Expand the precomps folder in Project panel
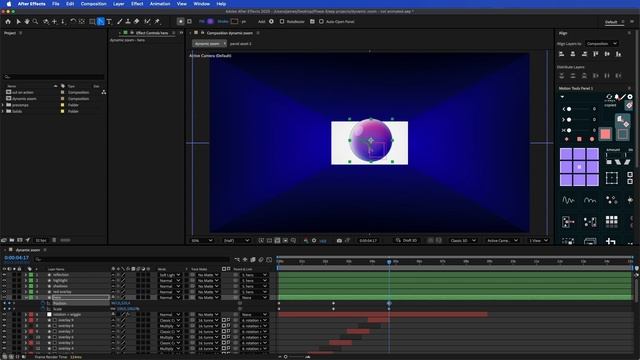Viewport: 640px width, 360px height. tap(3, 105)
